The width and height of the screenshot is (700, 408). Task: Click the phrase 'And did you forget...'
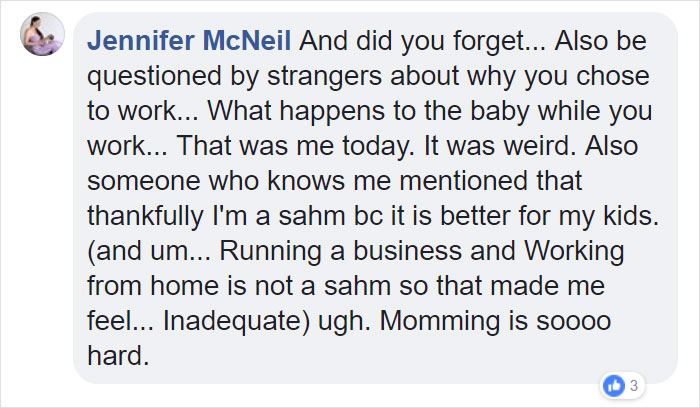pos(399,43)
